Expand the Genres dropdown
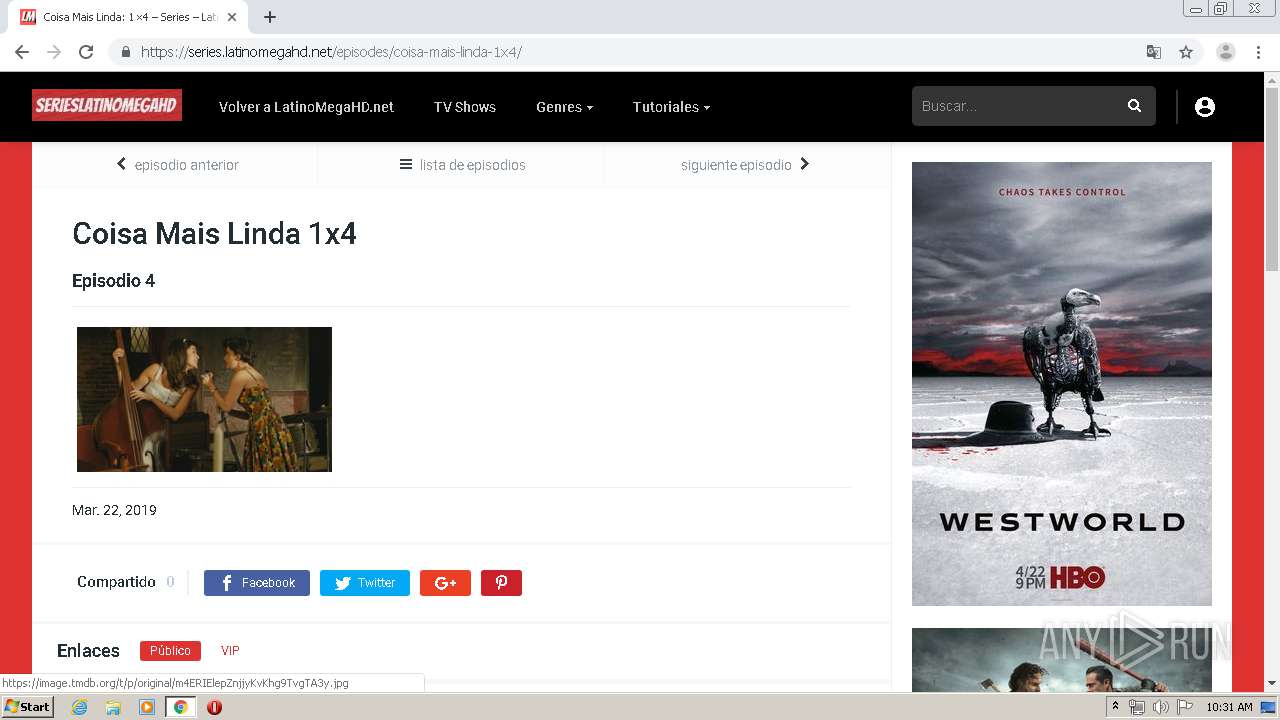The image size is (1280, 720). tap(564, 107)
